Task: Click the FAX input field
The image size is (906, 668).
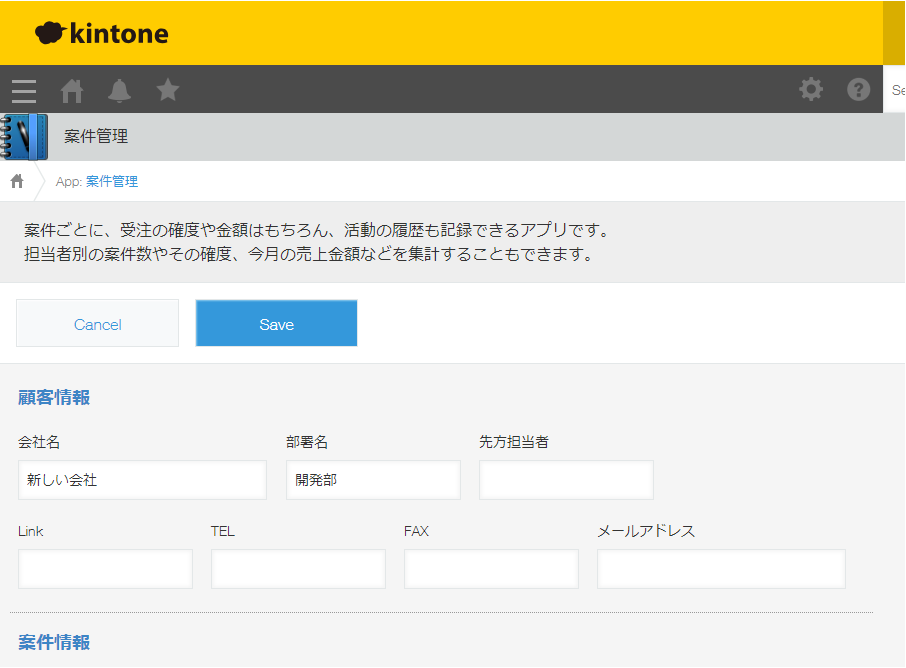Action: (x=491, y=569)
